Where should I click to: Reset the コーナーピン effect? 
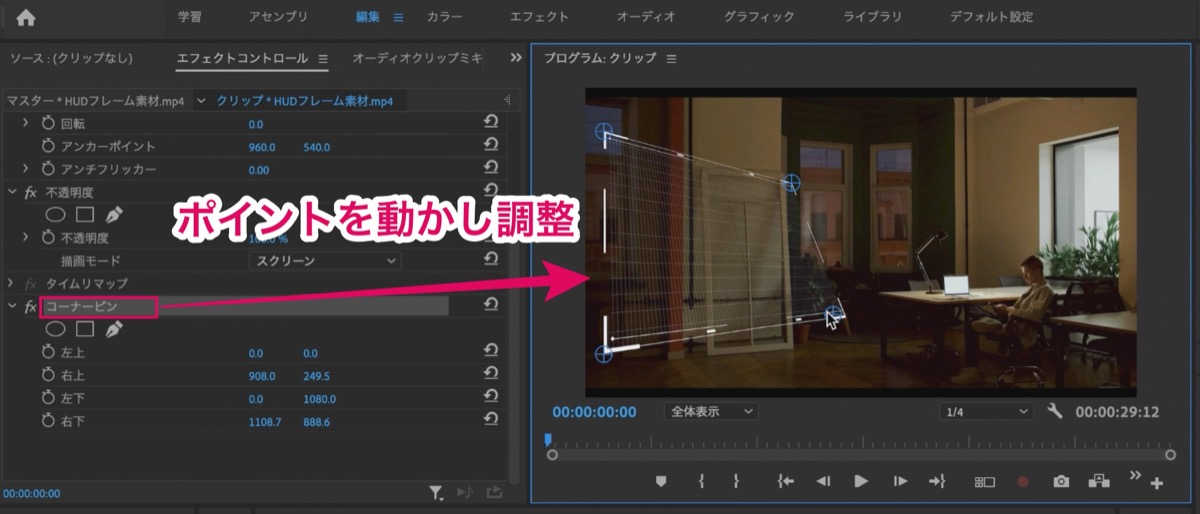pyautogui.click(x=491, y=306)
